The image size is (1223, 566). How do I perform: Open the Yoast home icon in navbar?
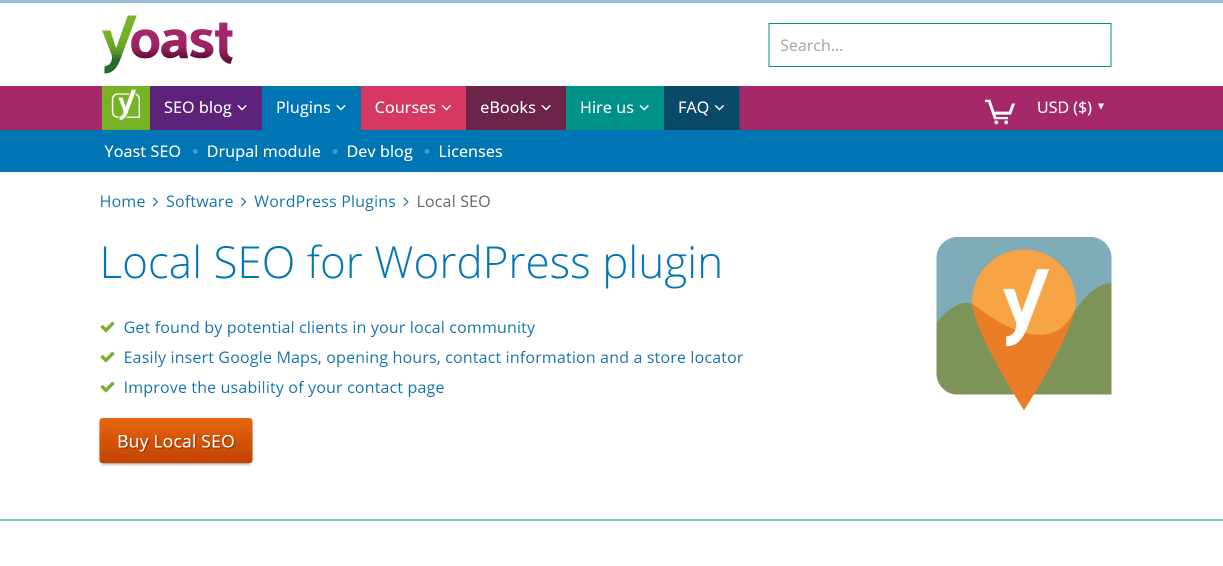[x=126, y=108]
